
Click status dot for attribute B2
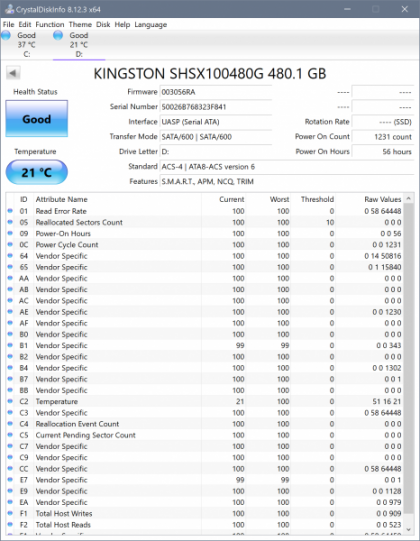click(x=10, y=356)
